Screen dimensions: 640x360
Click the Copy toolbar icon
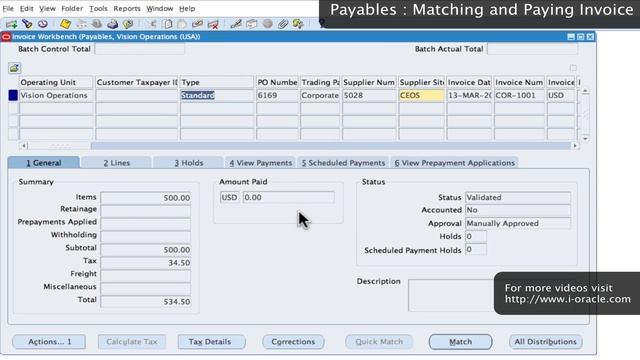(167, 24)
